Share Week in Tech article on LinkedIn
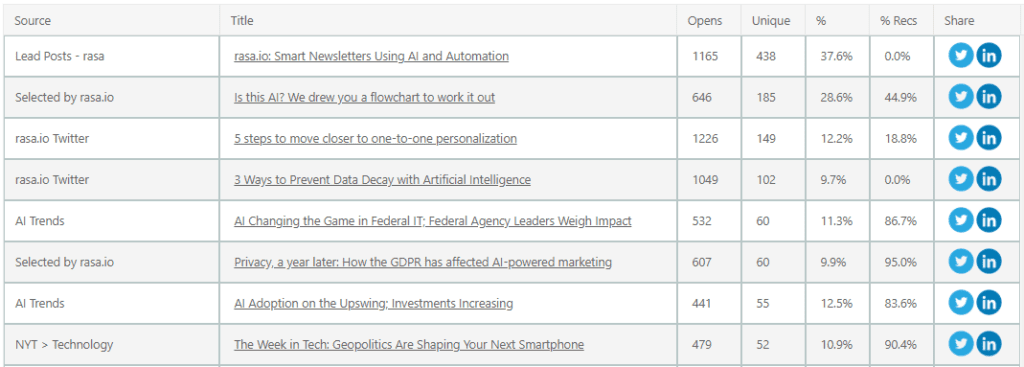 989,344
